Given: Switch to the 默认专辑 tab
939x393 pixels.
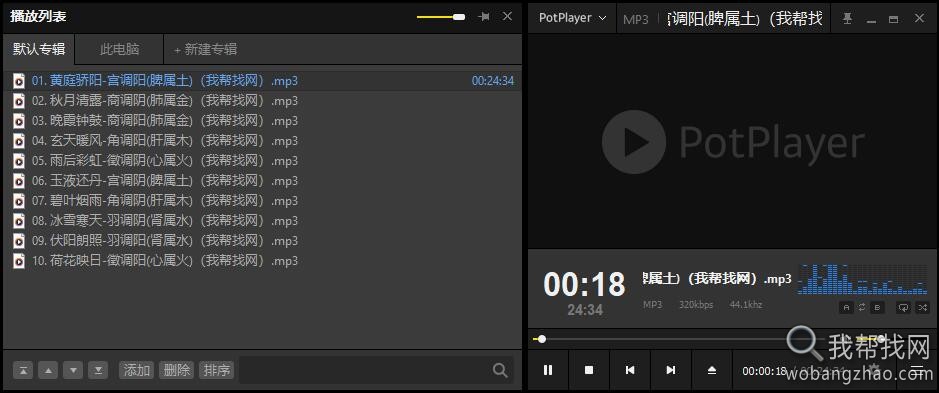Looking at the screenshot, I should 39,49.
